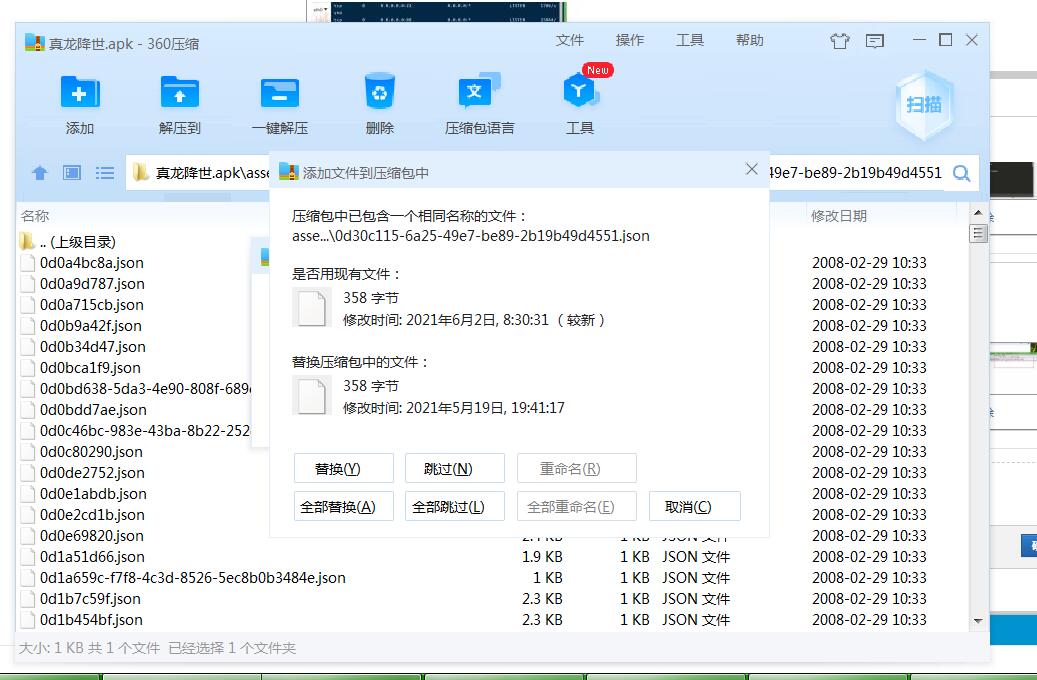
Task: Open the 文件 menu
Action: click(x=570, y=40)
